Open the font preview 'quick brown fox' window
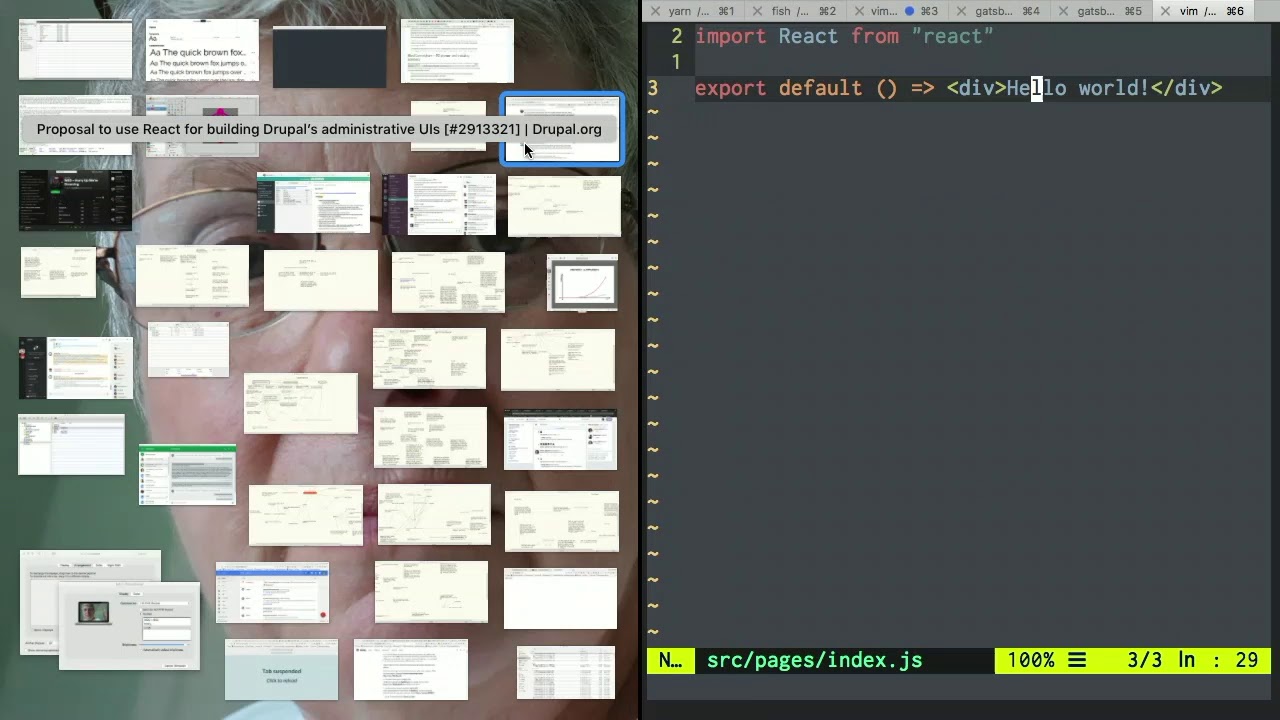Viewport: 1280px width, 720px height. click(202, 50)
